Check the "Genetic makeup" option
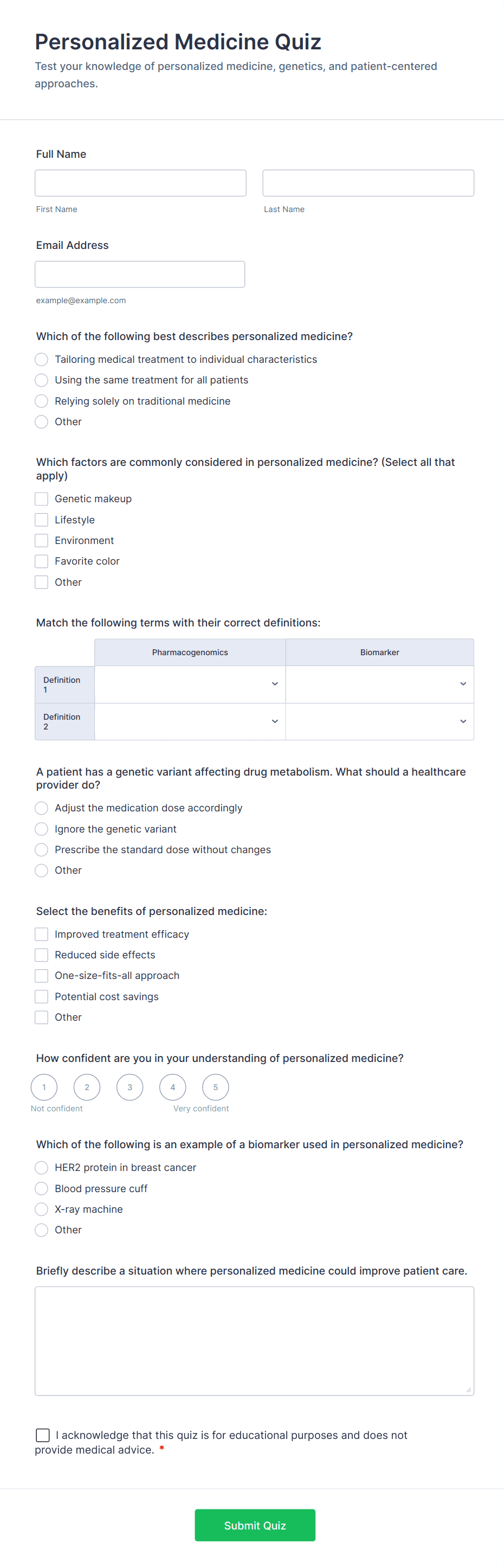 point(41,498)
